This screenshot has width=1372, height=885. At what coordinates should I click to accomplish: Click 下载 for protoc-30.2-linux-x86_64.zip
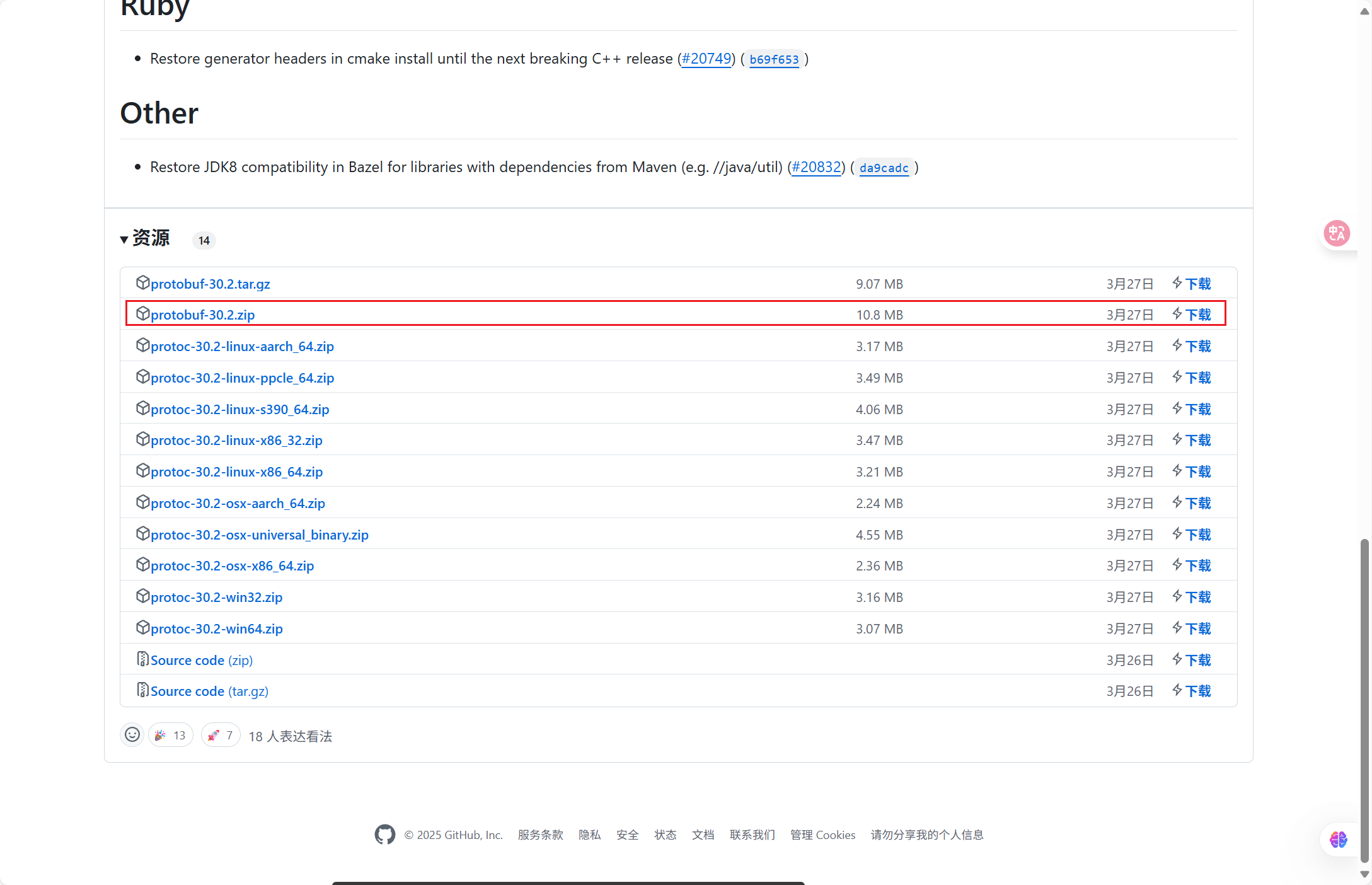(x=1198, y=471)
